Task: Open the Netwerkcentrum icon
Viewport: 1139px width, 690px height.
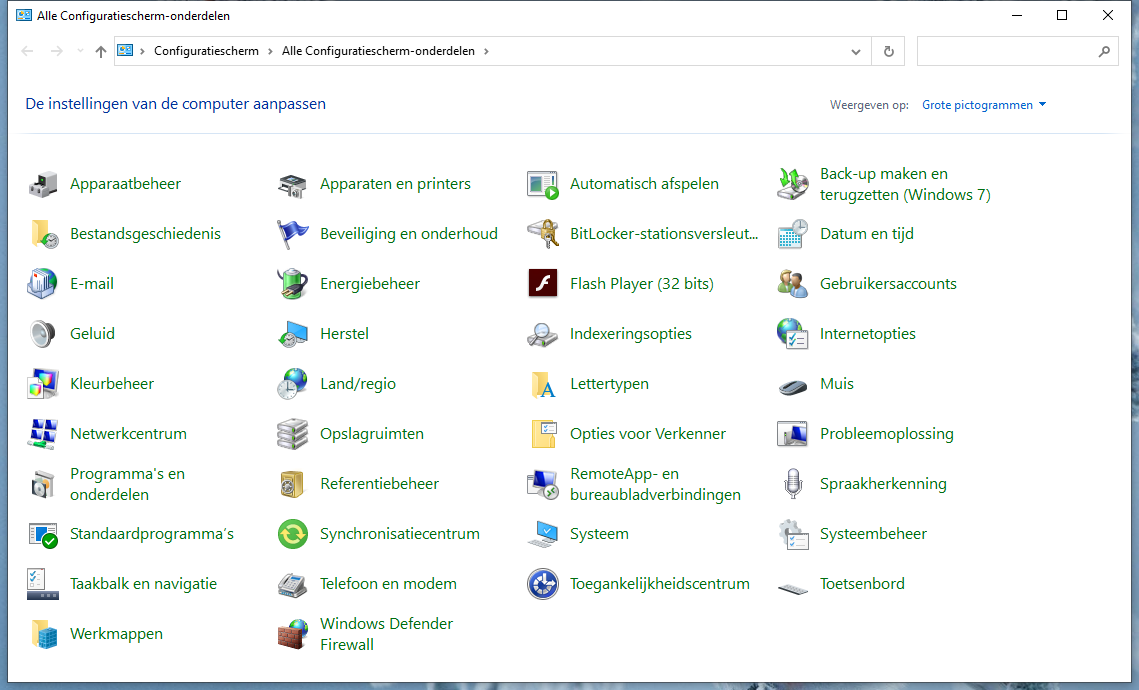Action: 43,434
